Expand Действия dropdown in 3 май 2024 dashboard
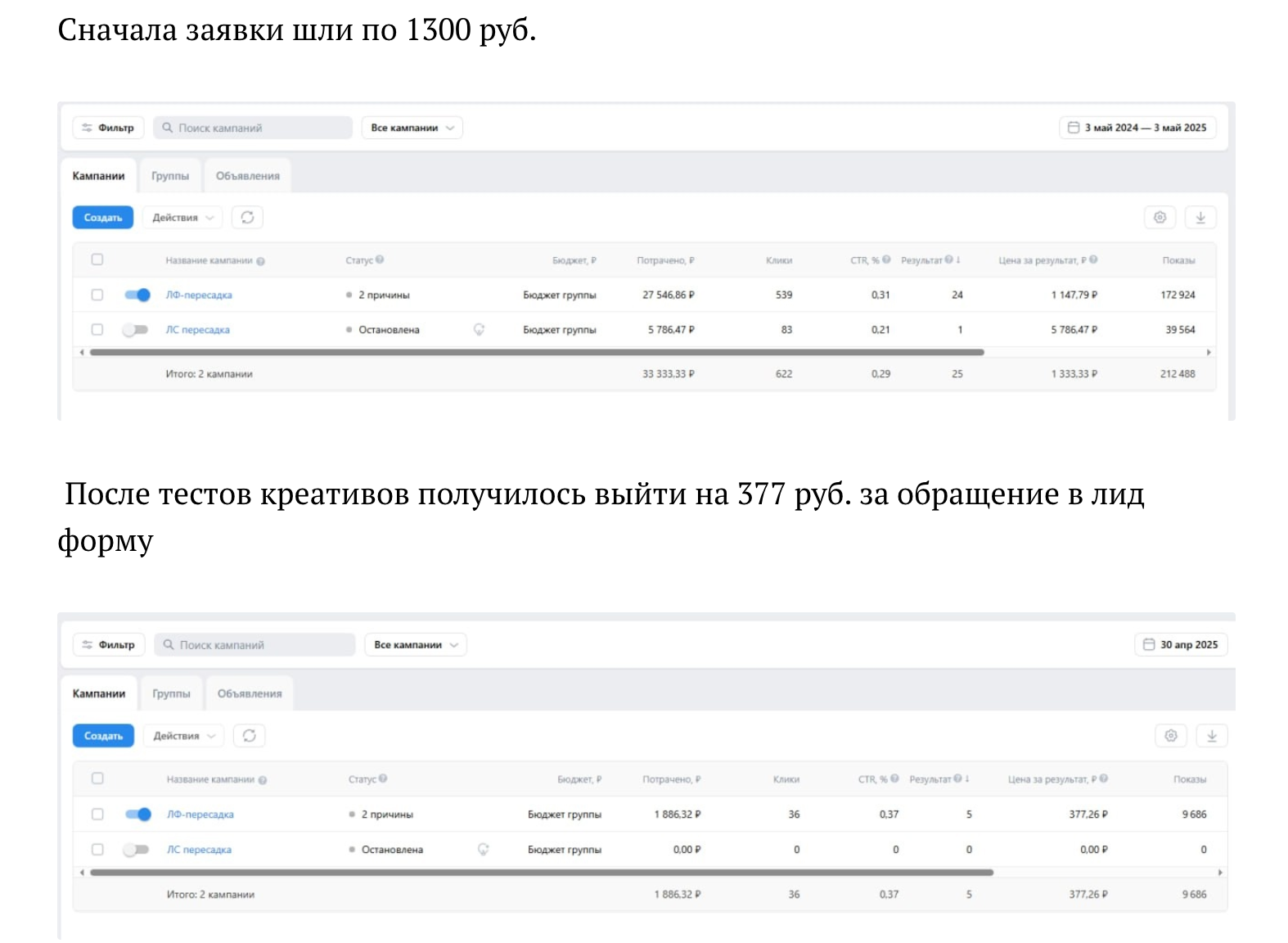Screen dimensions: 1288x943 point(182,218)
